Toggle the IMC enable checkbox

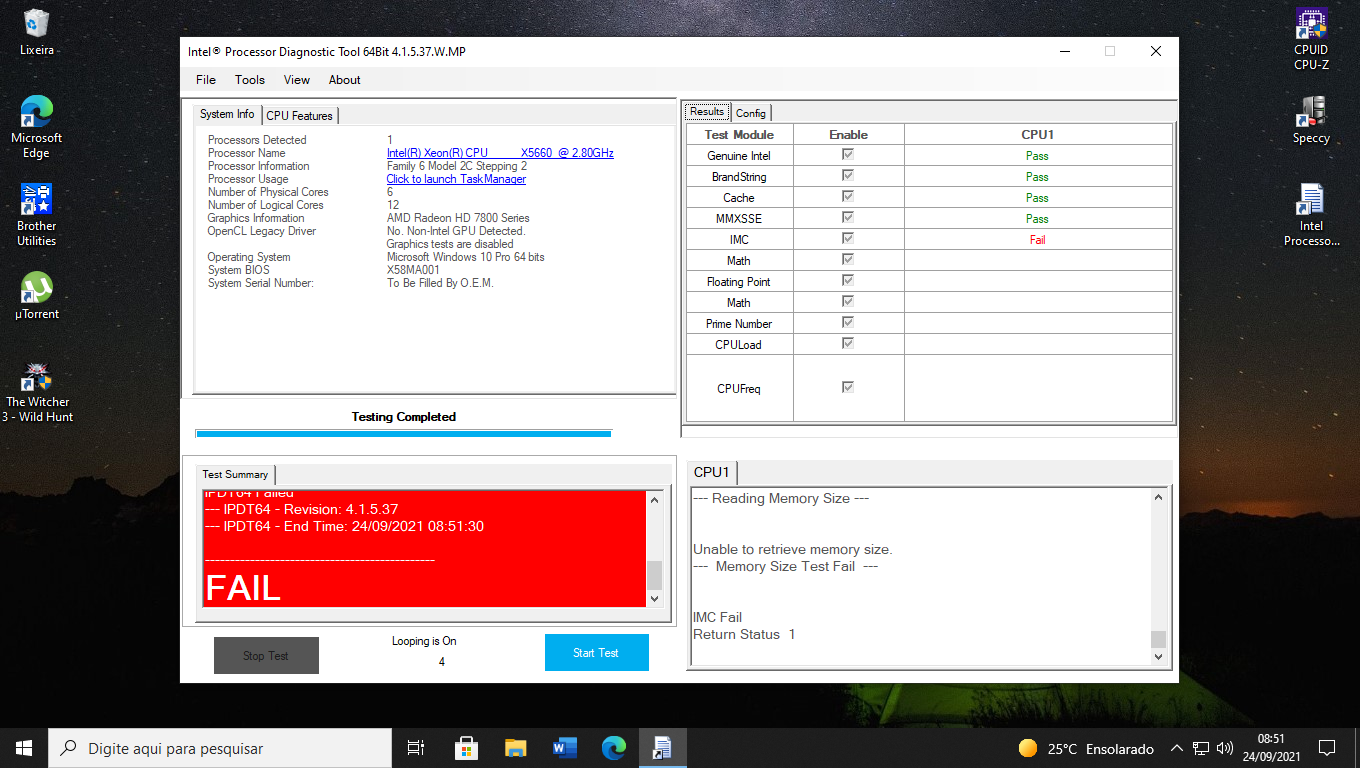pyautogui.click(x=848, y=239)
